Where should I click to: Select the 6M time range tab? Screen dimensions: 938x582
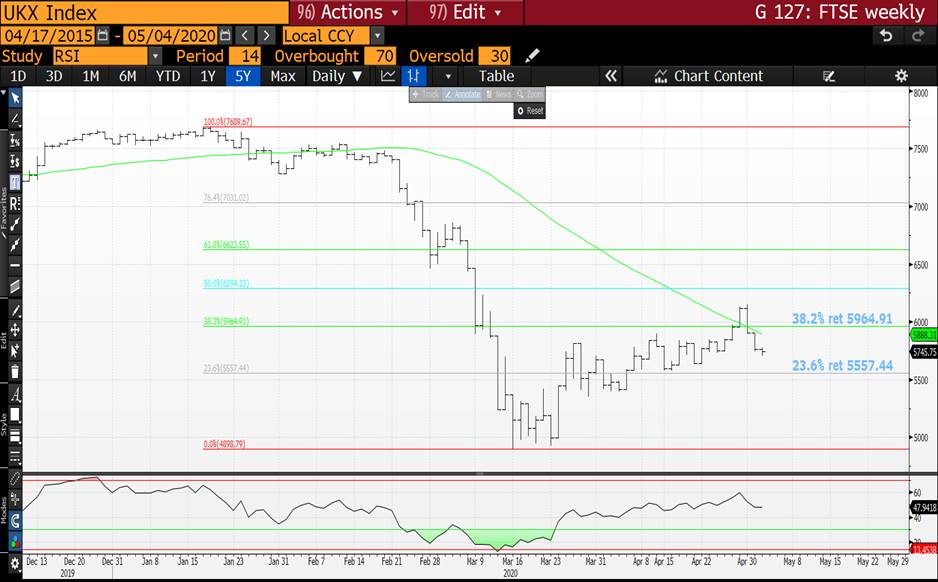click(127, 76)
